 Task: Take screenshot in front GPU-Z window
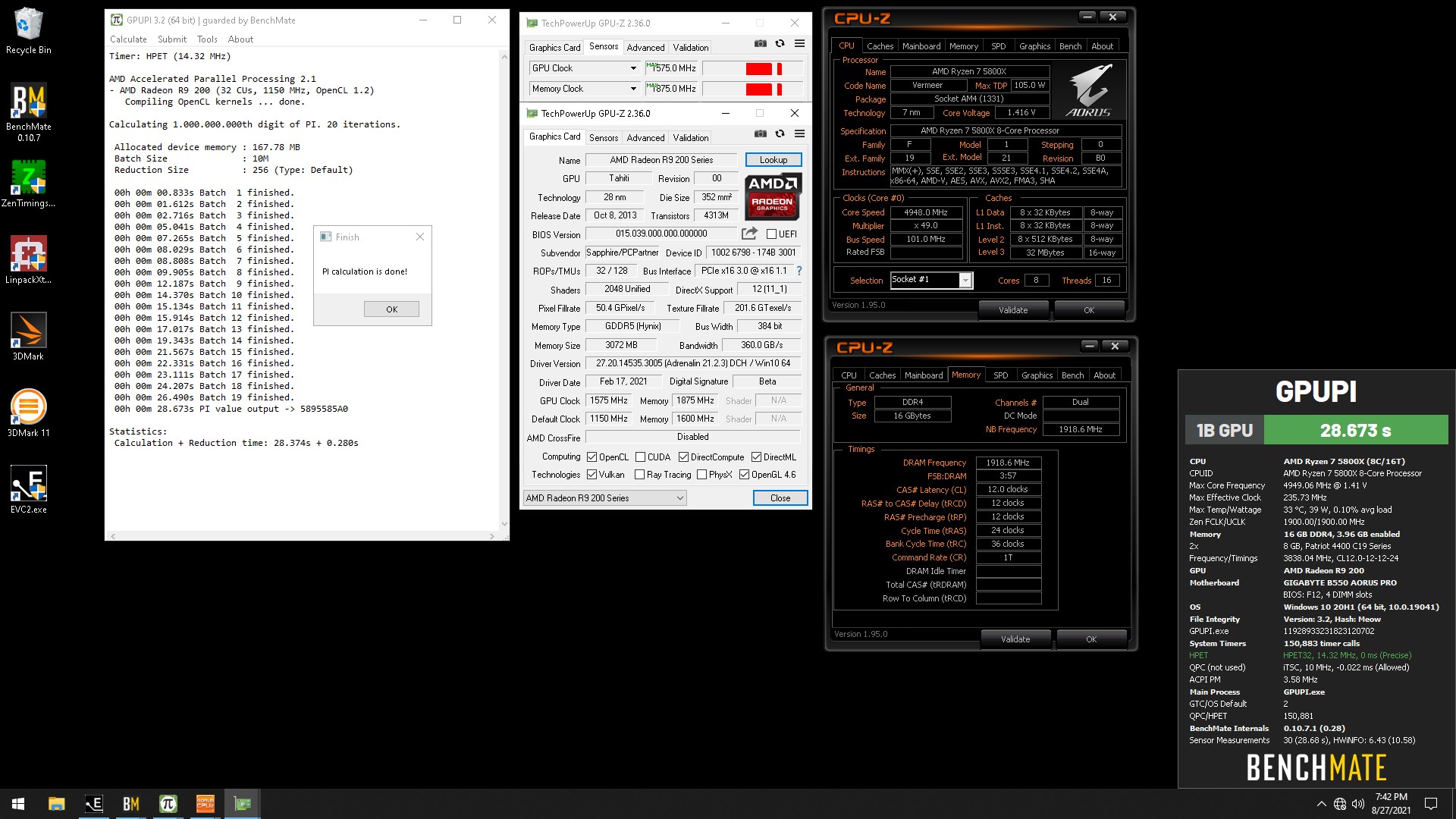click(x=761, y=133)
